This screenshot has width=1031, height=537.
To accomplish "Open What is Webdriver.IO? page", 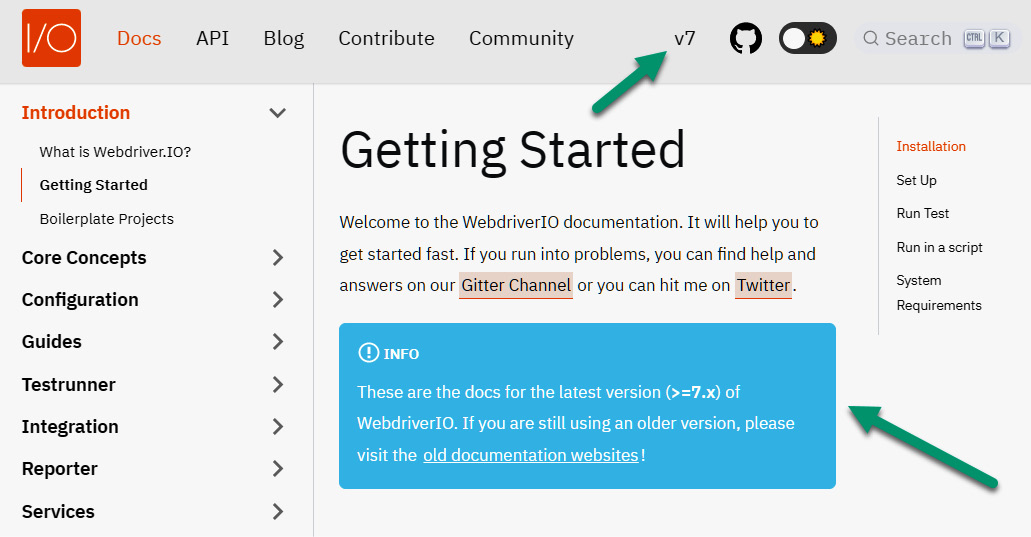I will pyautogui.click(x=115, y=152).
